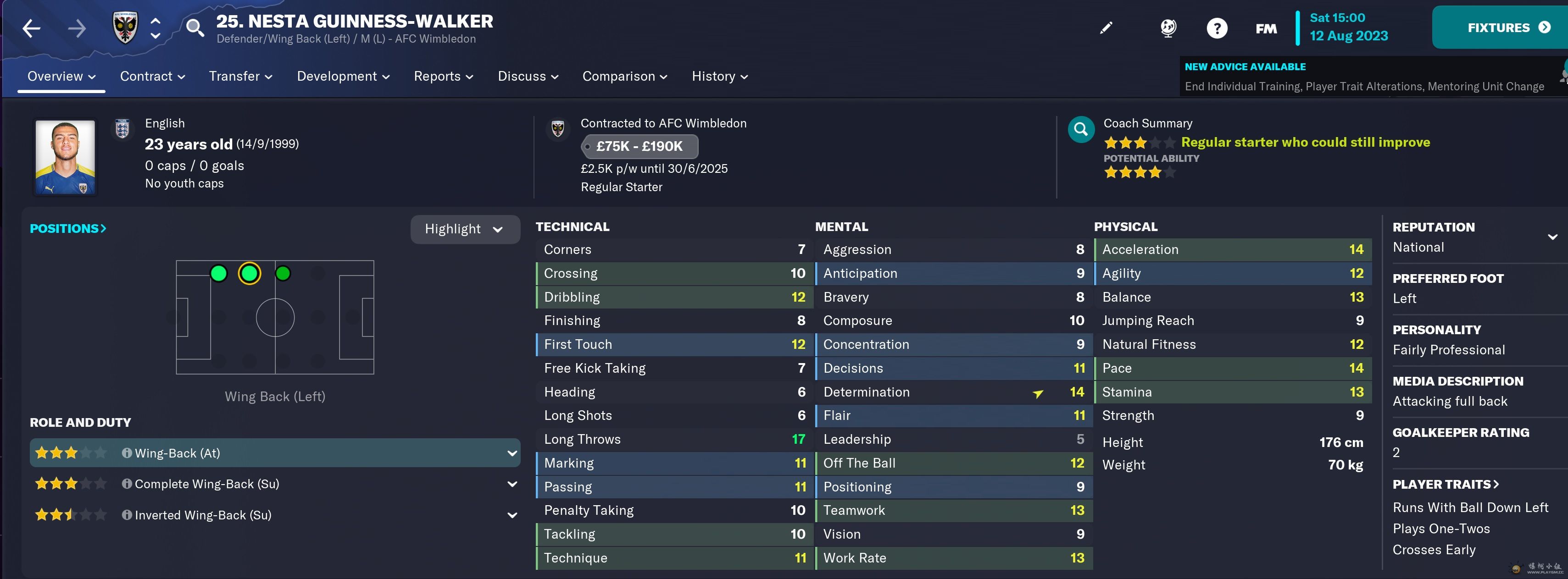The image size is (1568, 579).
Task: Click the AFC Wimbledon club badge in the header
Action: [125, 28]
